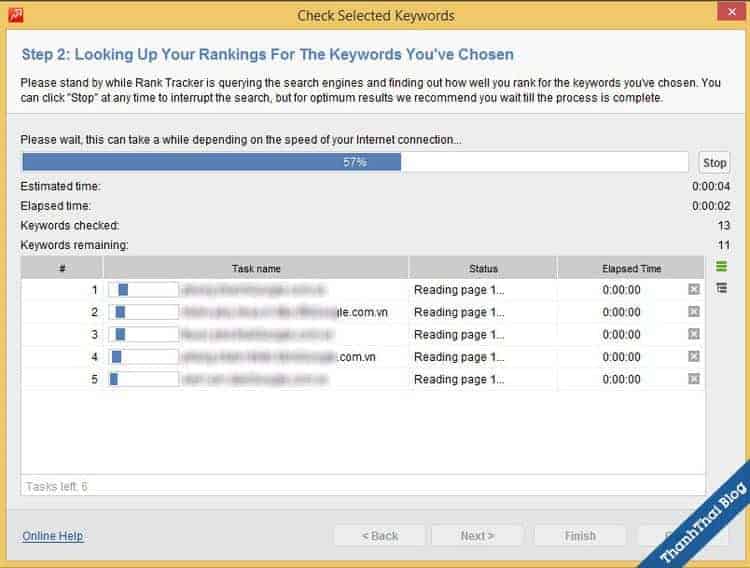Click the Back button

pos(379,536)
